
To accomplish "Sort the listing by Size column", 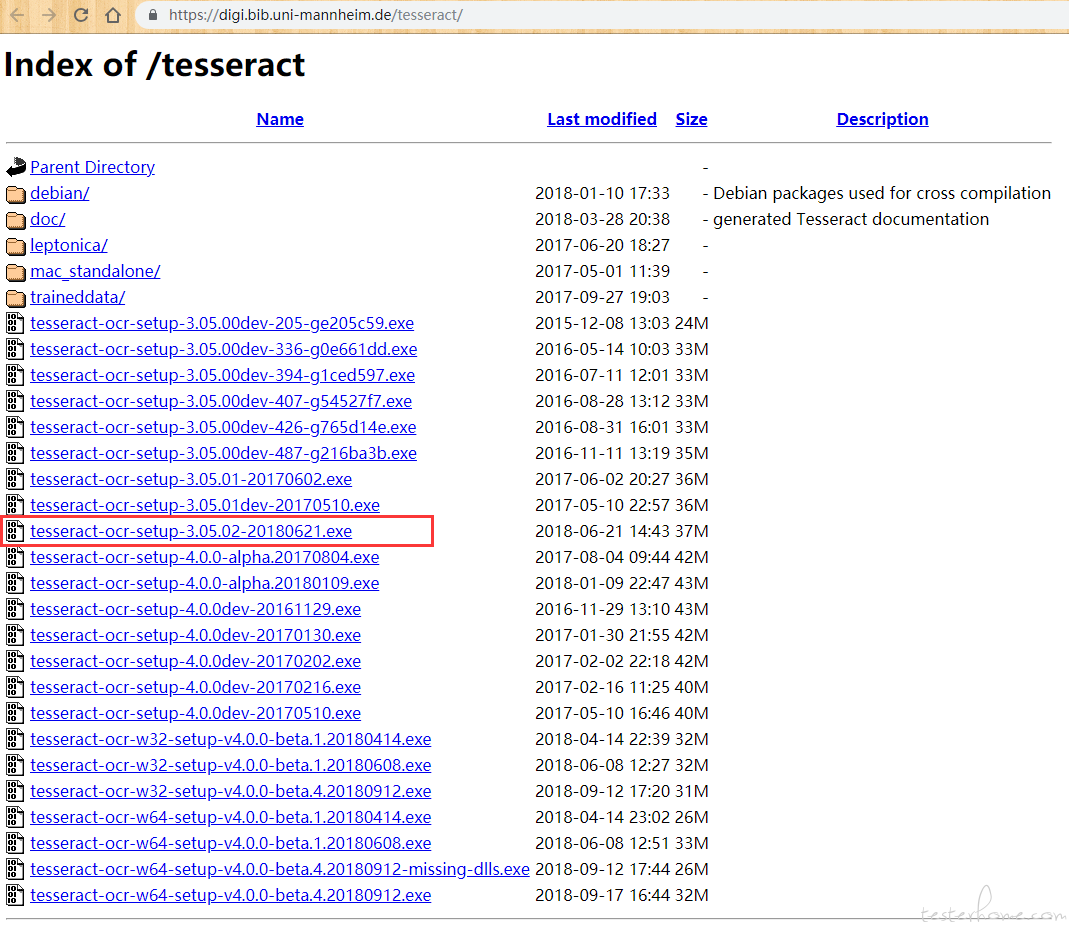I will point(691,119).
